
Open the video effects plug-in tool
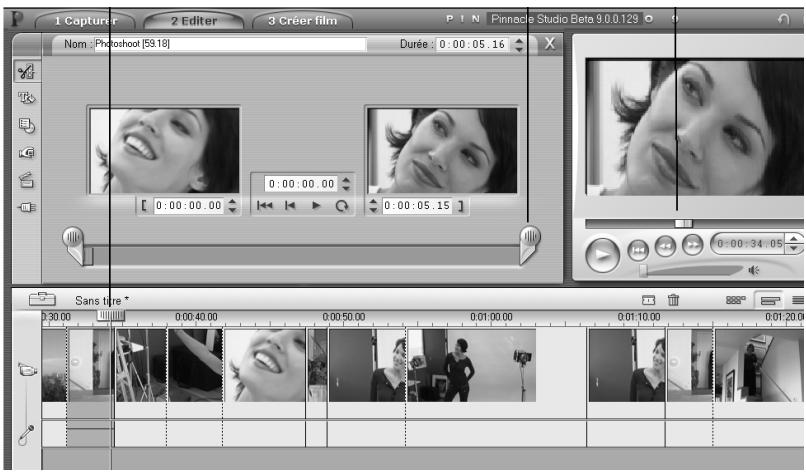26,207
